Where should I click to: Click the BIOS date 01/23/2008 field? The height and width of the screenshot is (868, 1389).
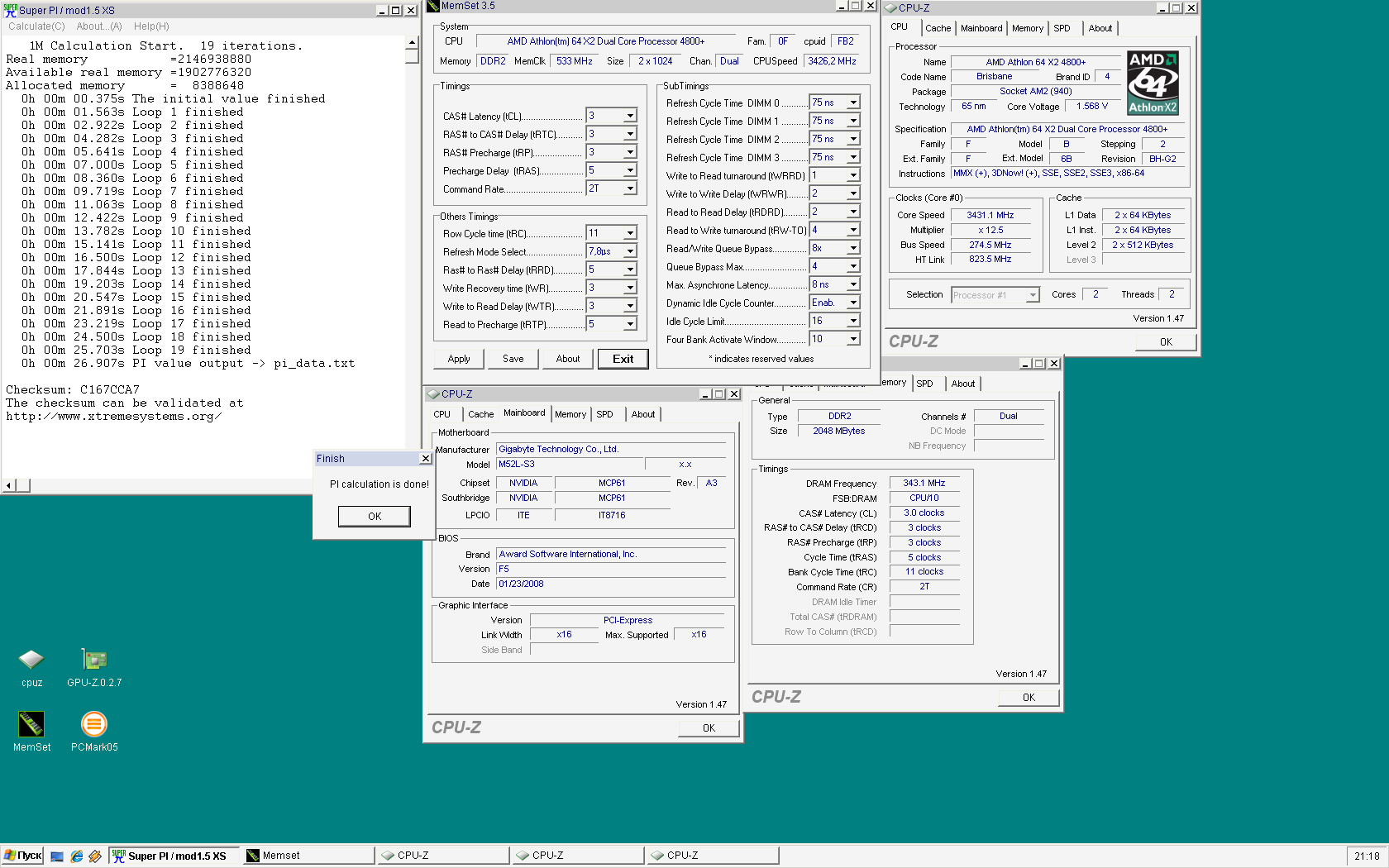610,584
